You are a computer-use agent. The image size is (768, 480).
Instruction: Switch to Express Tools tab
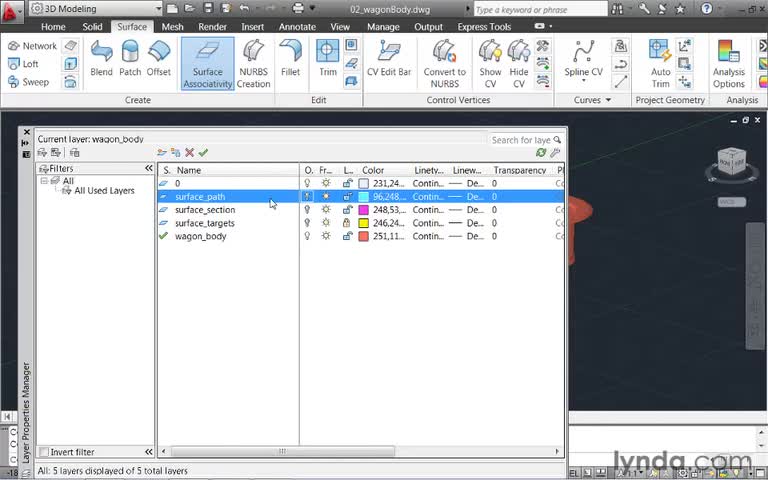pos(484,27)
